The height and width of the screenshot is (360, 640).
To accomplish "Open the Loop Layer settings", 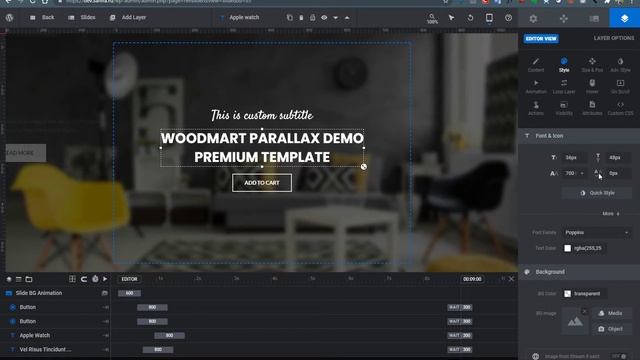I will [x=564, y=87].
